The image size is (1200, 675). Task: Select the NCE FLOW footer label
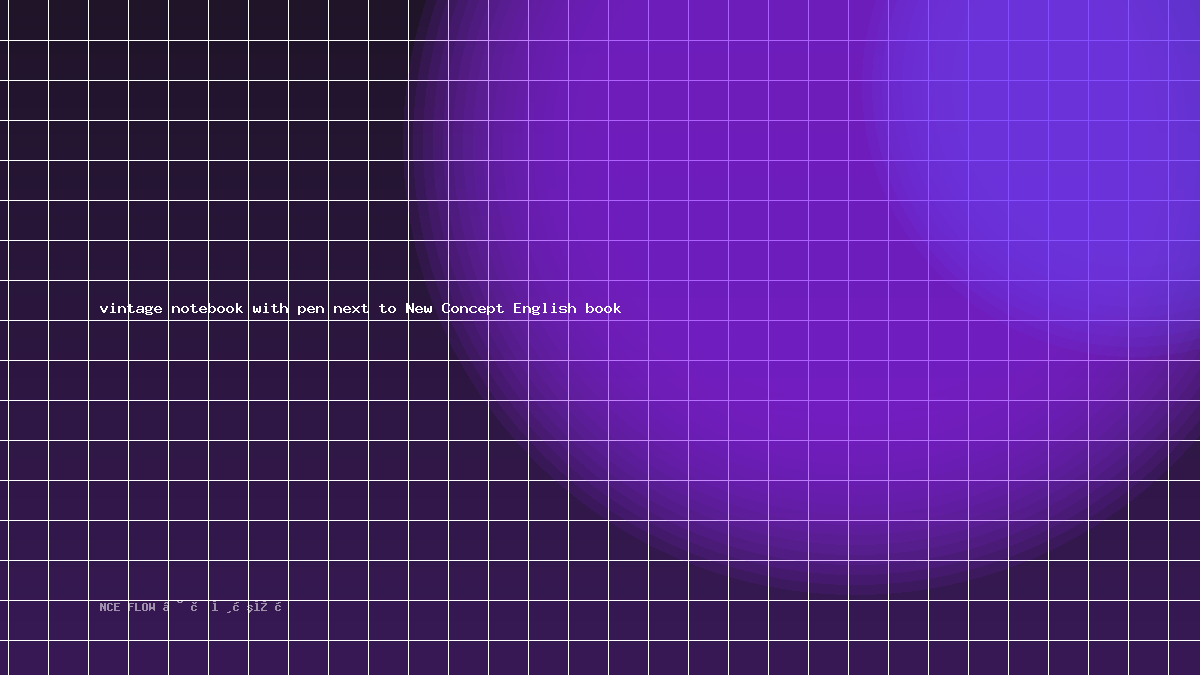(x=191, y=607)
